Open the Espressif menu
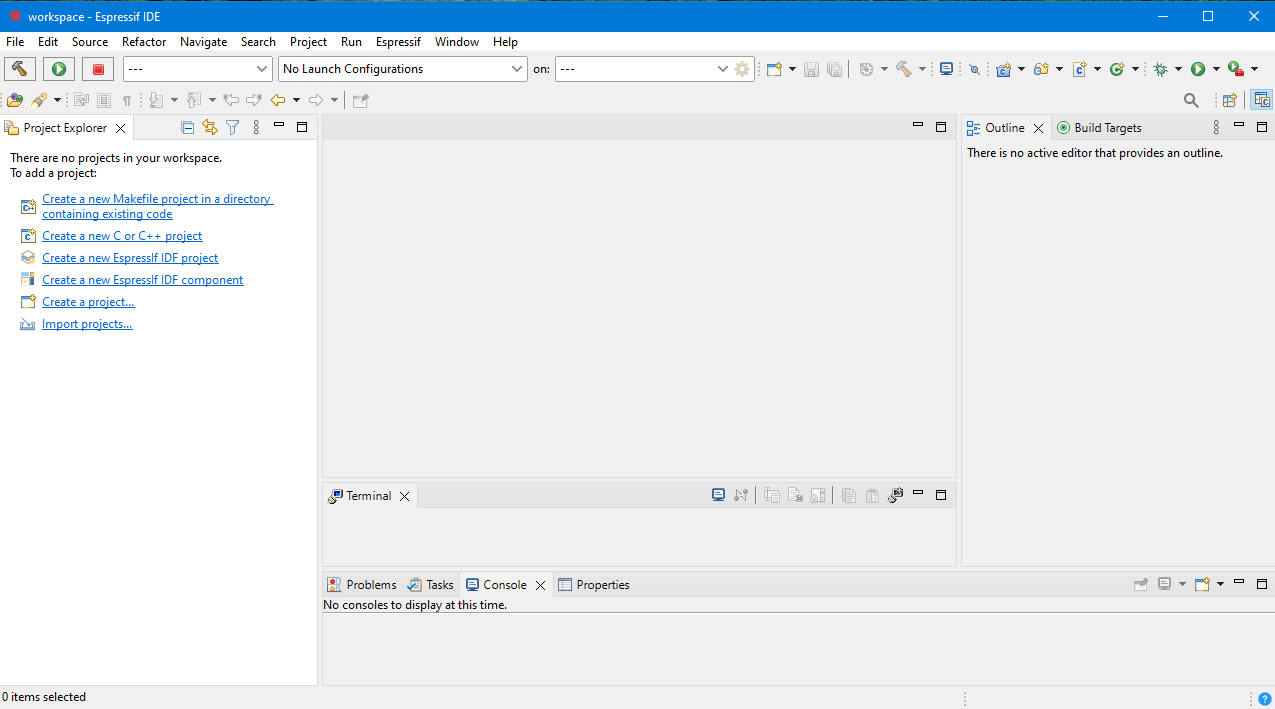 point(398,42)
